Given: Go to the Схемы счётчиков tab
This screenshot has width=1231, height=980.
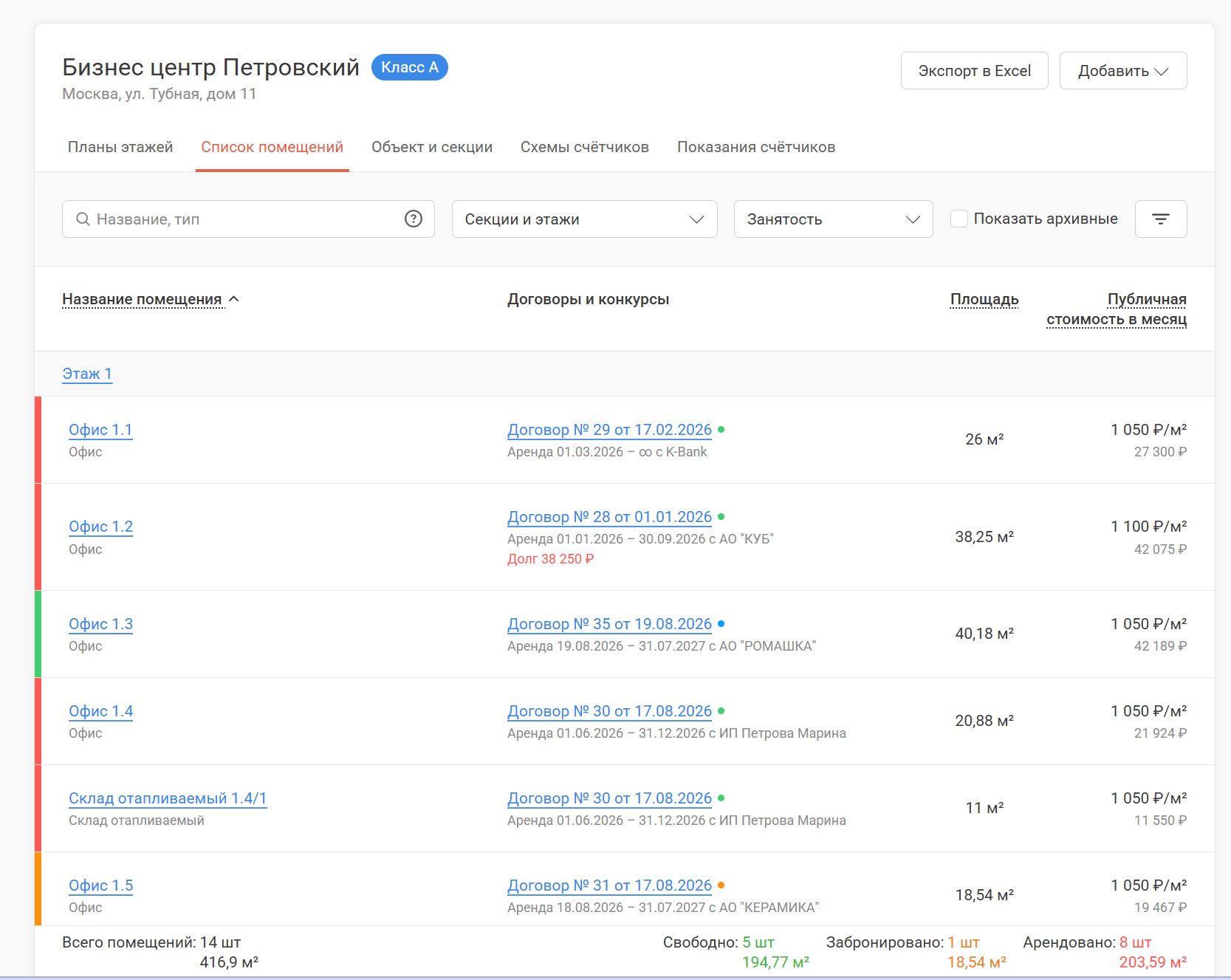Looking at the screenshot, I should [x=585, y=147].
